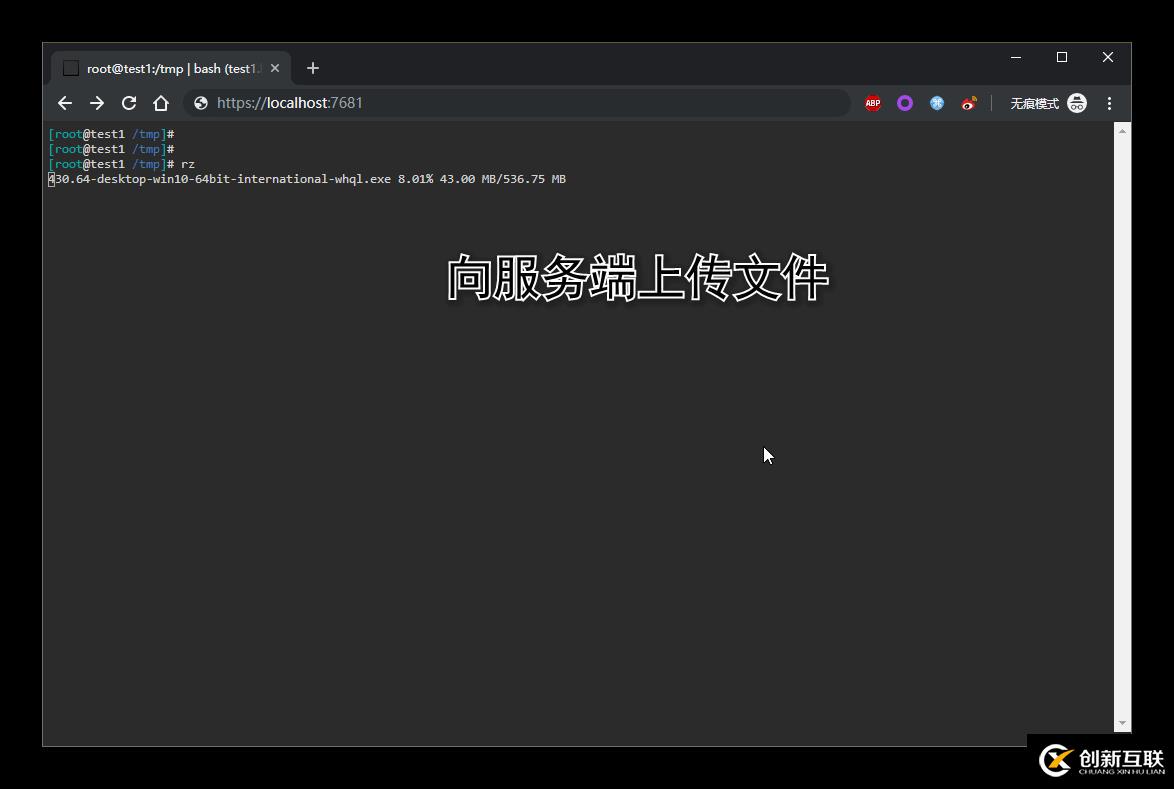Open the Chrome three-dot menu
The height and width of the screenshot is (789, 1174).
(1109, 102)
